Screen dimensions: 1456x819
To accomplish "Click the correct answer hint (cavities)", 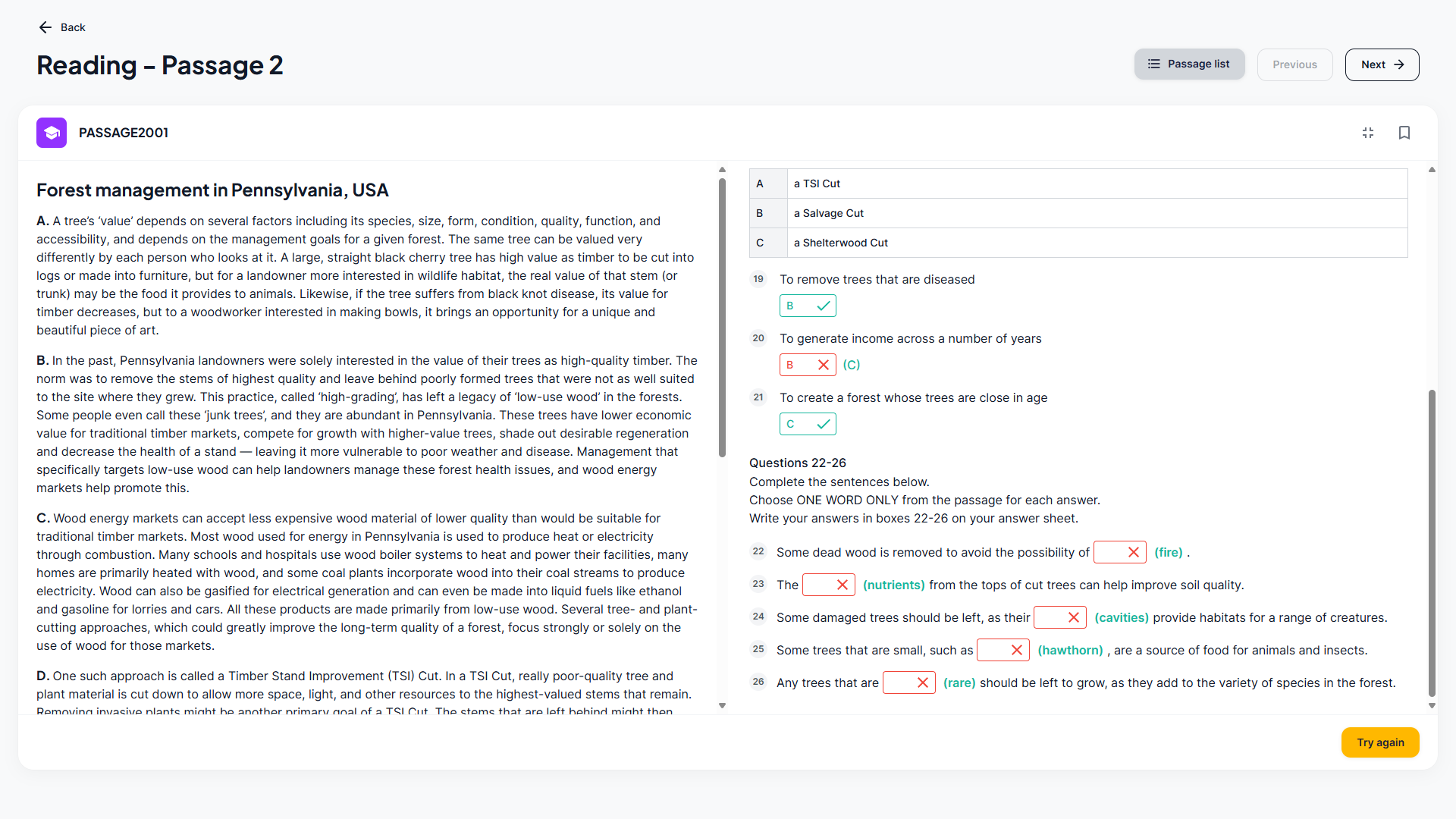I will 1121,617.
